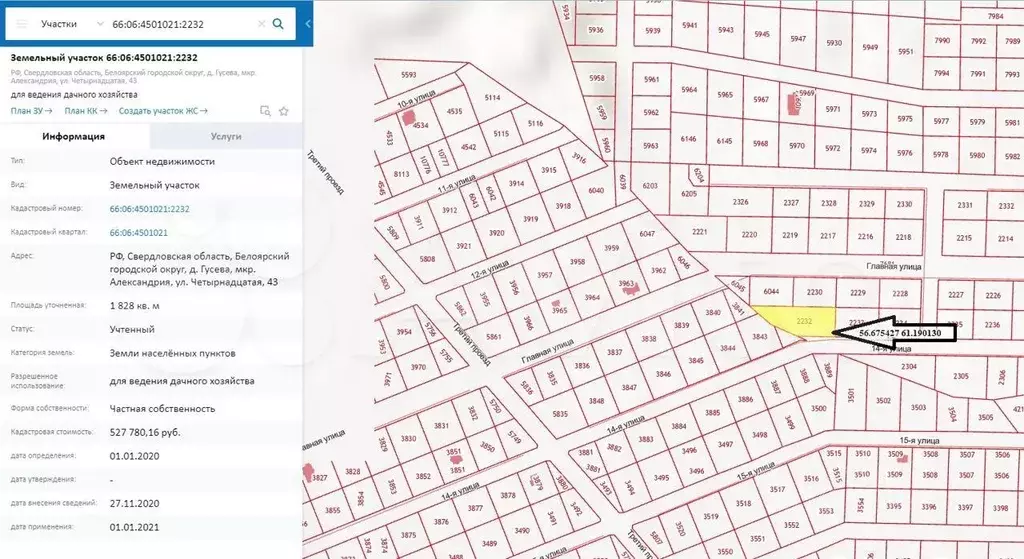This screenshot has height=559, width=1024.
Task: Select parcel 6044 on the map
Action: tap(771, 291)
